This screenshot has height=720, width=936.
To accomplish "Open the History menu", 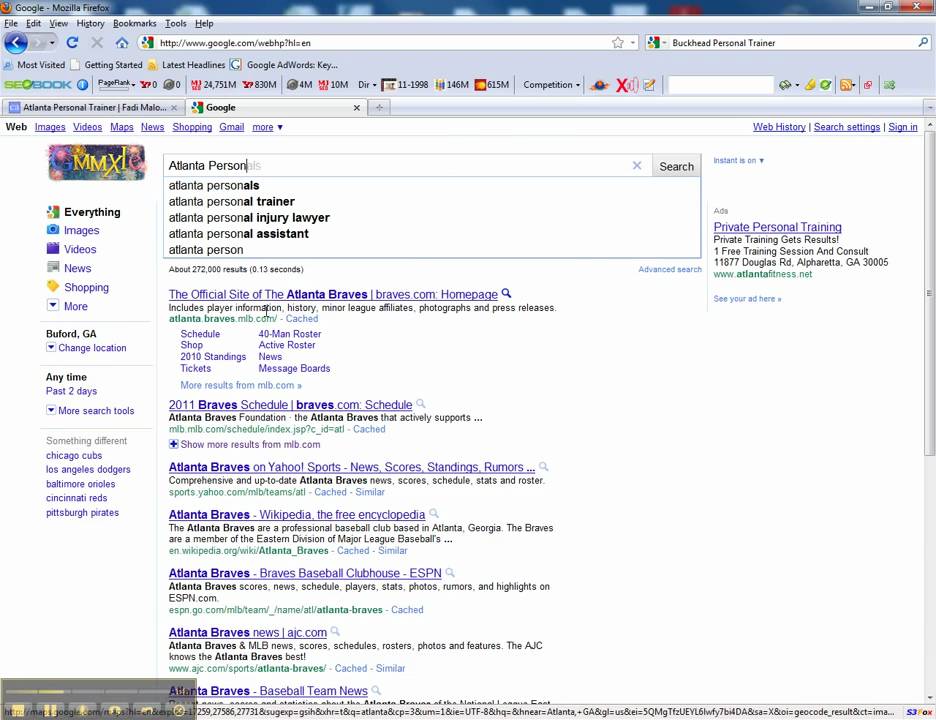I will (x=90, y=23).
